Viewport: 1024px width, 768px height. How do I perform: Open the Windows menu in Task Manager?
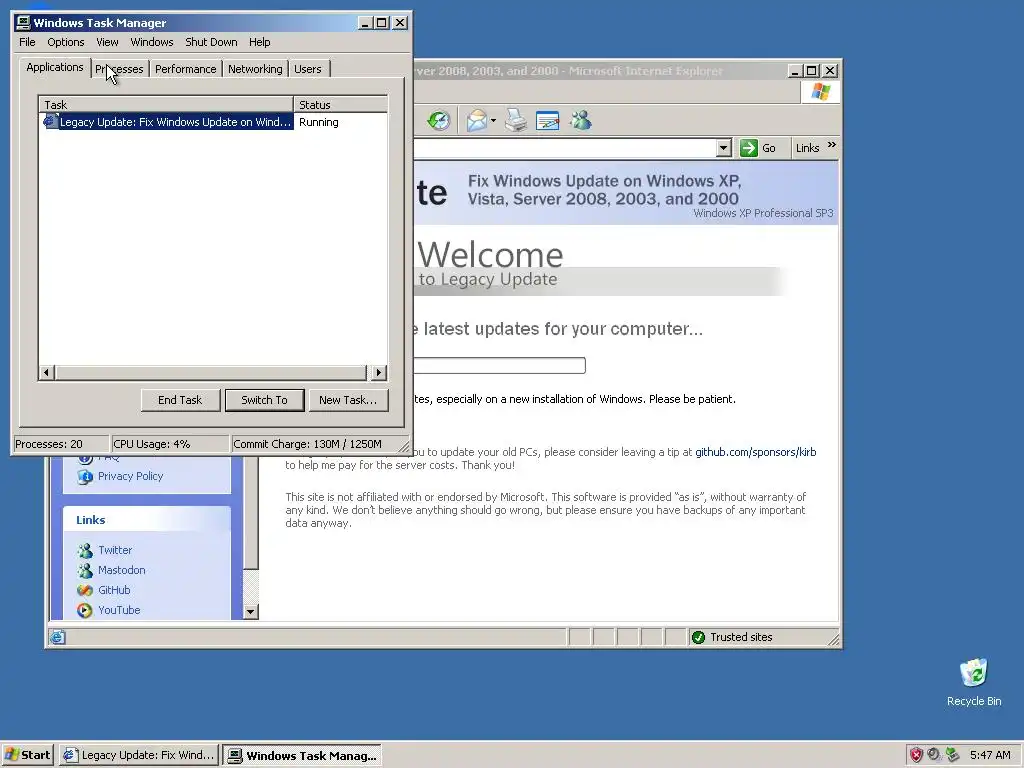tap(152, 42)
